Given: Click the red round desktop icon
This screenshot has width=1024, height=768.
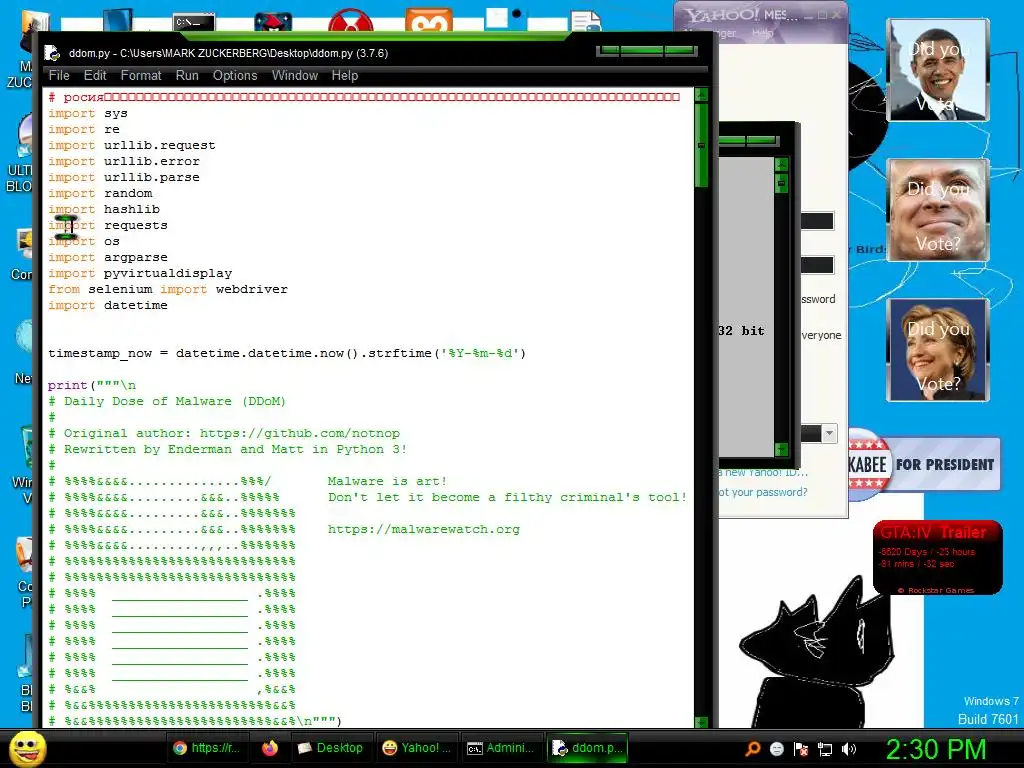Looking at the screenshot, I should click(x=351, y=21).
